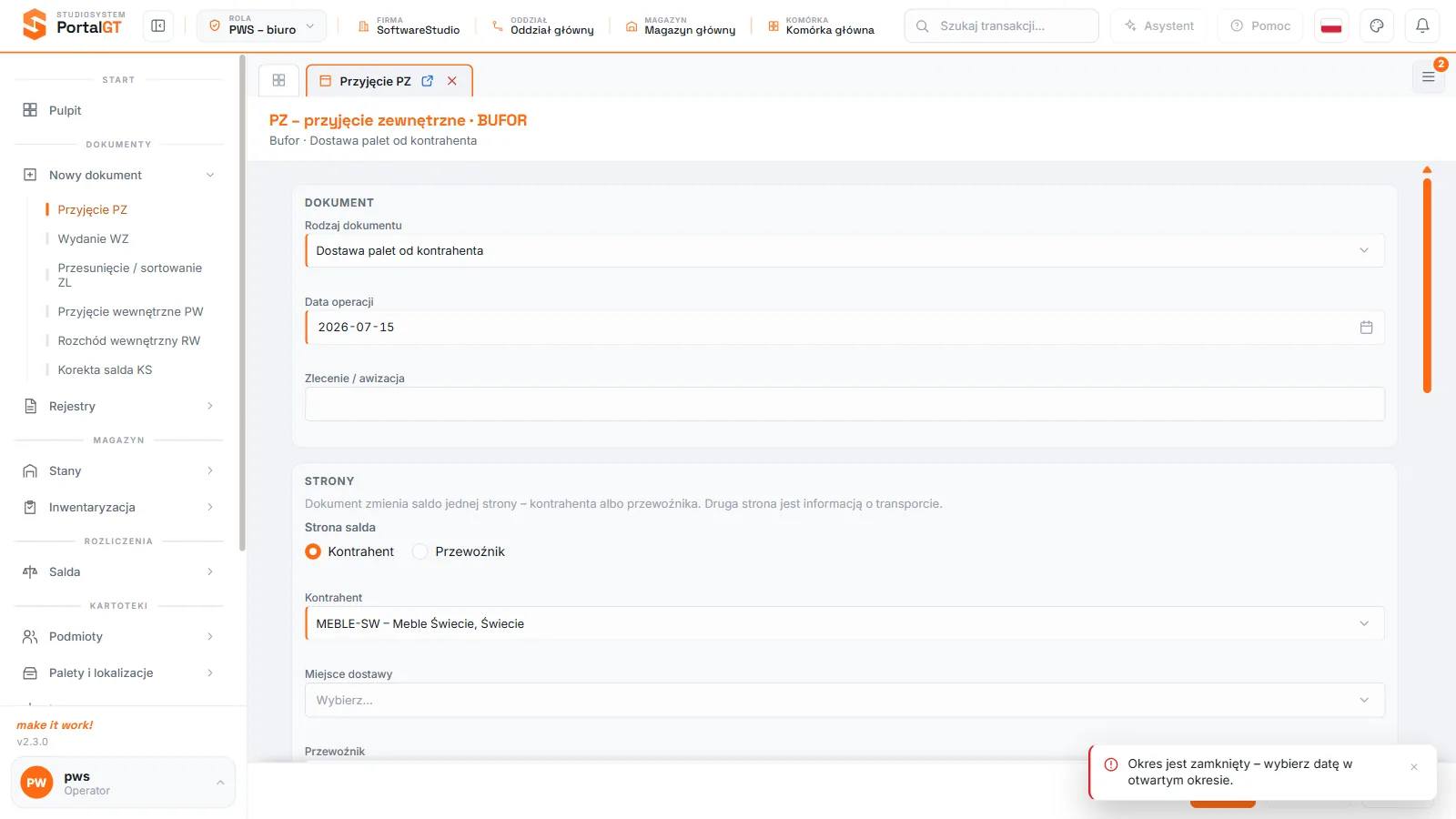This screenshot has width=1456, height=819.
Task: Expand Palety i lokalizacje menu
Action: pyautogui.click(x=119, y=672)
